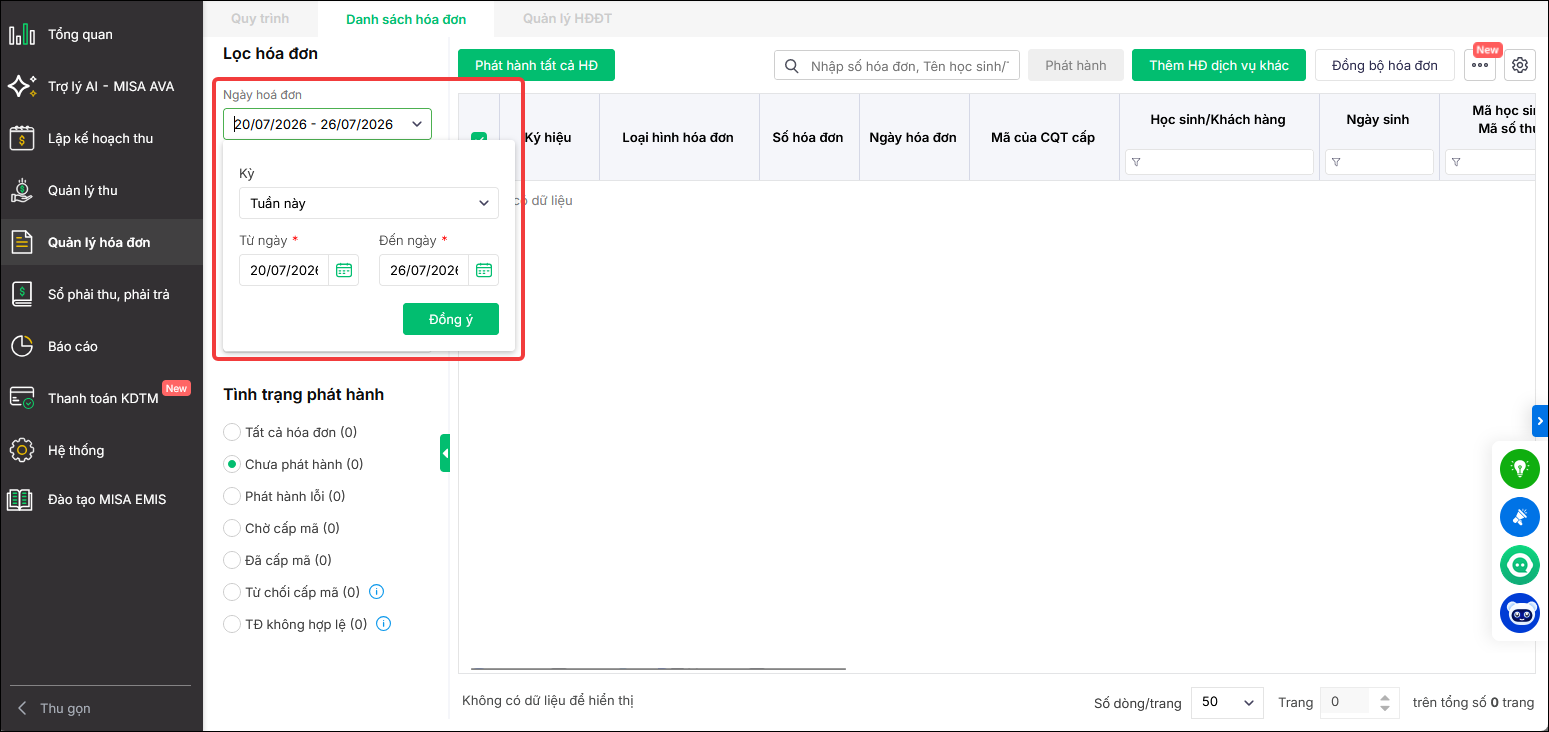1549x732 pixels.
Task: Open the Ngày hoá đơn date range dropdown
Action: (327, 124)
